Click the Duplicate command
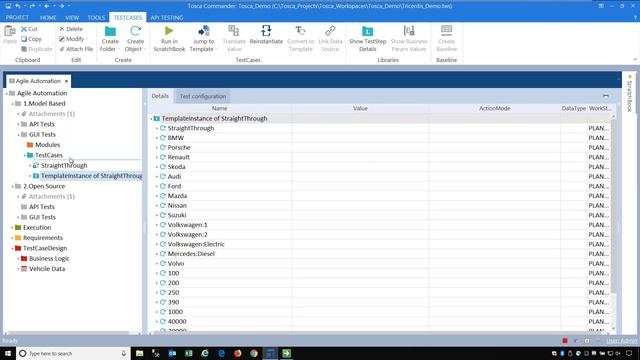Image resolution: width=640 pixels, height=360 pixels. coord(37,49)
